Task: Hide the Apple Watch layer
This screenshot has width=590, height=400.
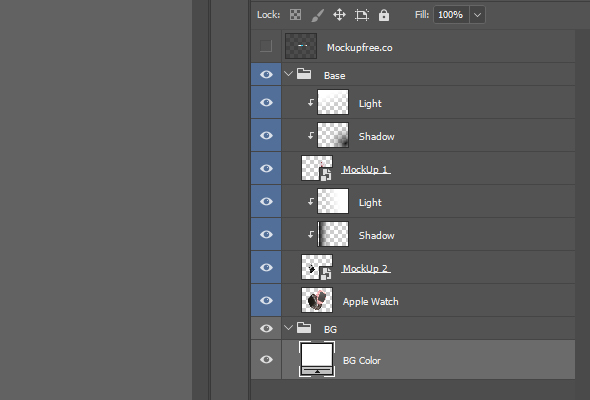Action: pyautogui.click(x=266, y=300)
